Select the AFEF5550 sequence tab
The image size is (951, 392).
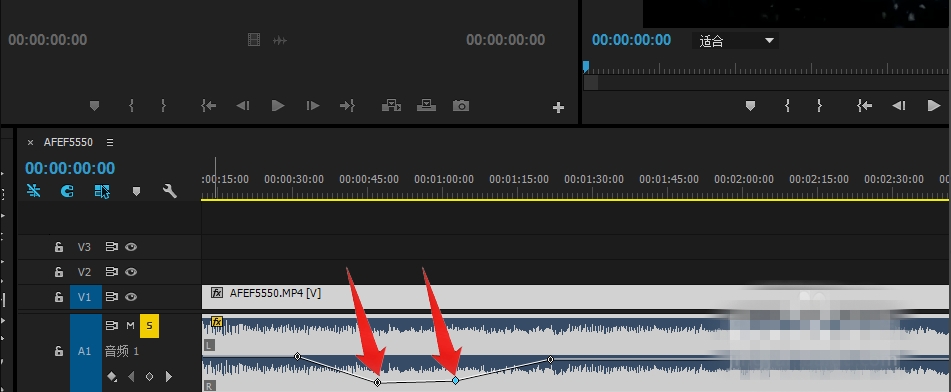[68, 143]
